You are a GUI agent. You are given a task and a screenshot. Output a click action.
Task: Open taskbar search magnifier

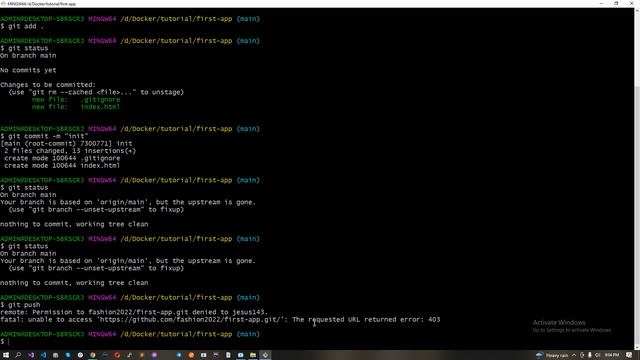click(x=18, y=355)
